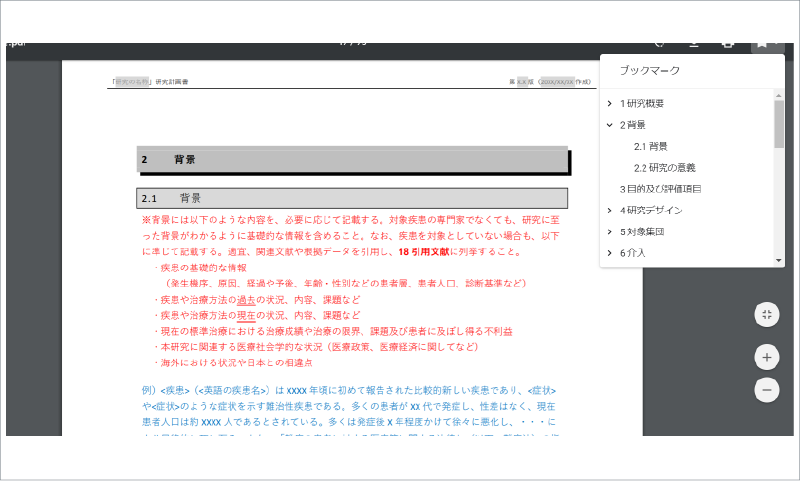Click the bookmark panel scrollbar thumb
Screen dimensions: 800x481
pyautogui.click(x=779, y=124)
